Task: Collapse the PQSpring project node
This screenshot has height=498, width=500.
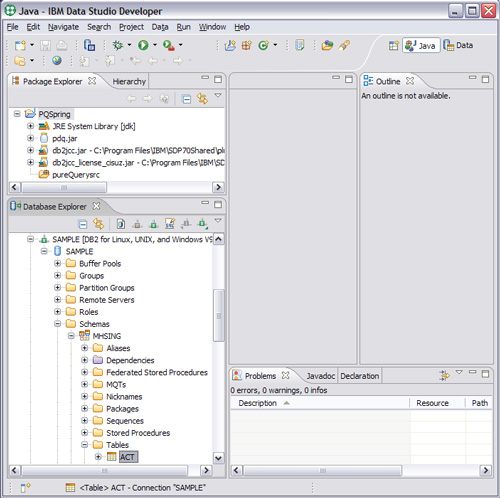Action: tap(17, 114)
